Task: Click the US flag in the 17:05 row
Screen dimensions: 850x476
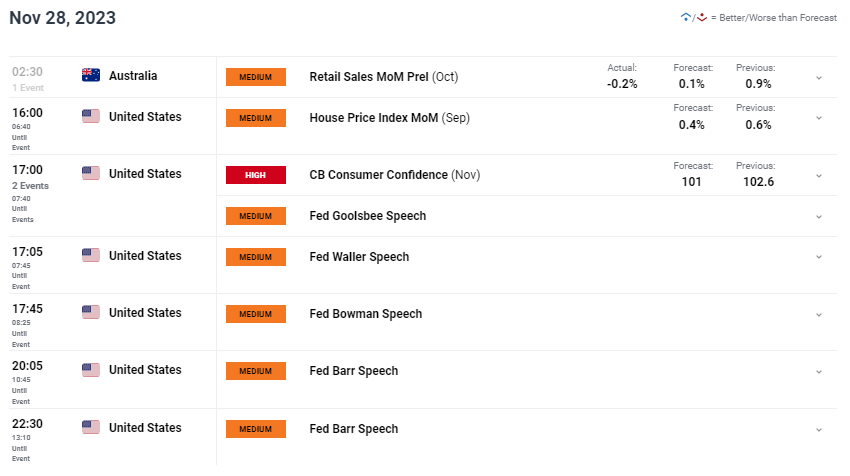Action: [91, 256]
